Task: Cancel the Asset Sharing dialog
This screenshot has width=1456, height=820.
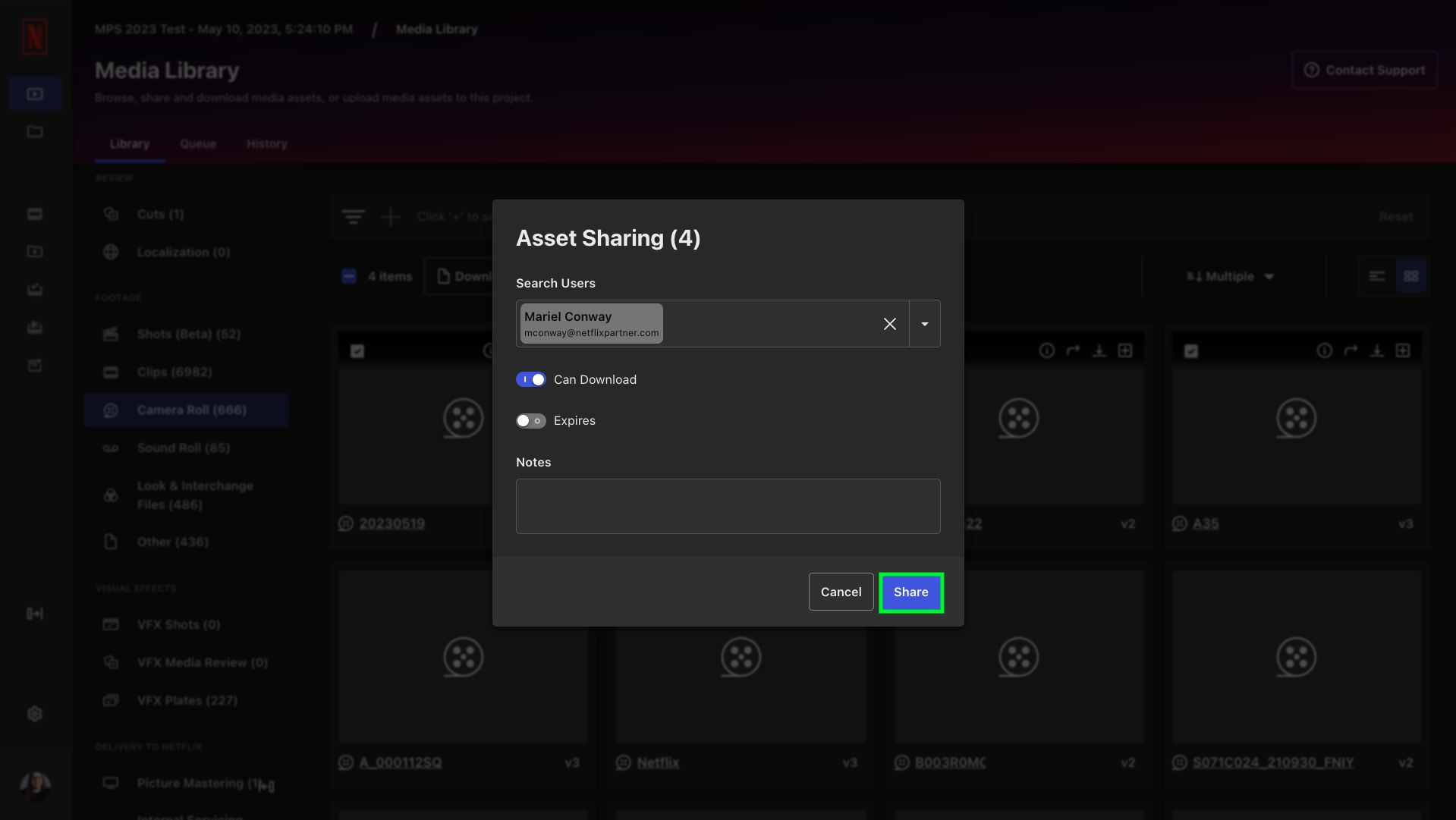Action: click(841, 592)
